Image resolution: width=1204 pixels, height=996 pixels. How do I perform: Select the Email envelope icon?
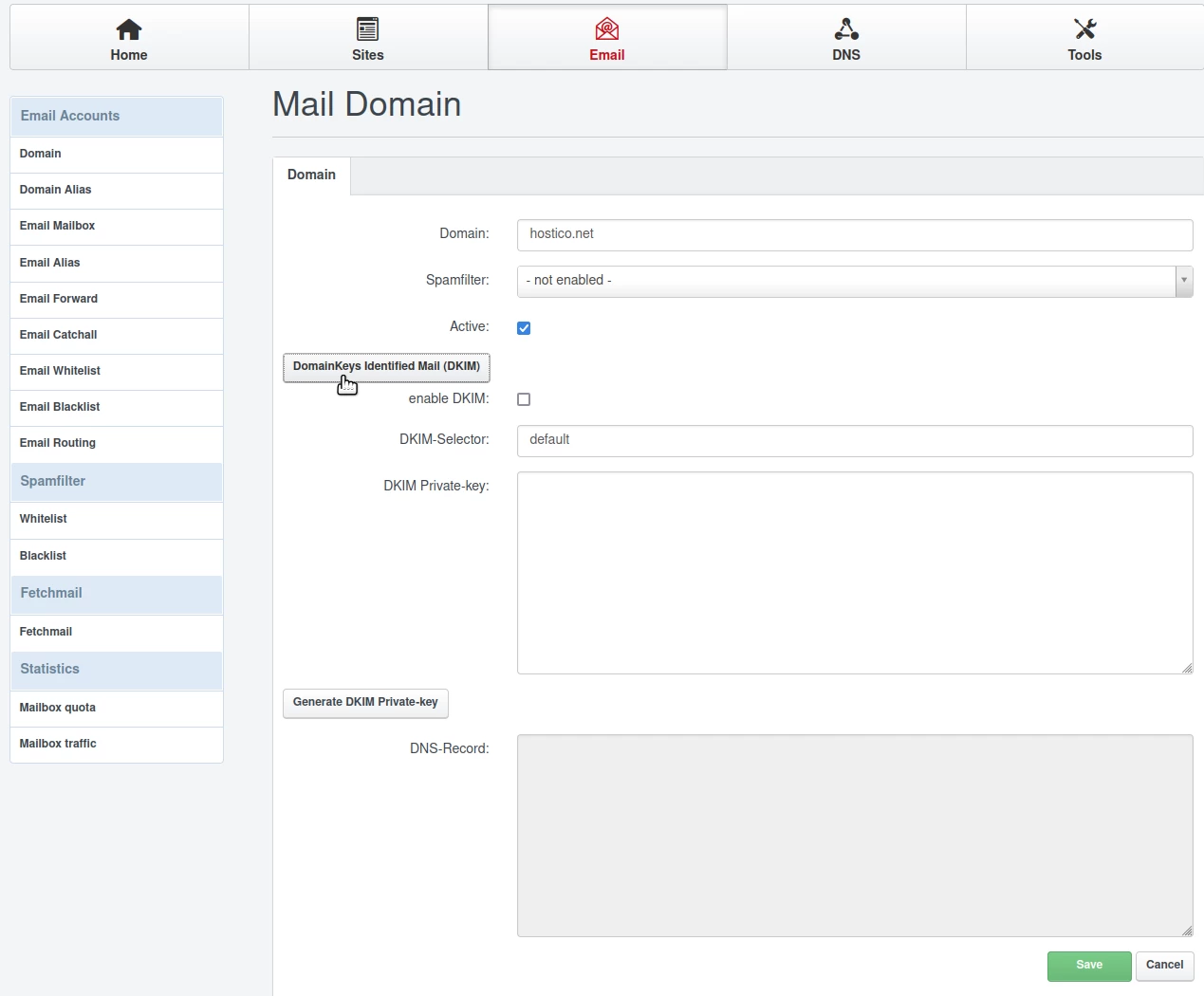[x=607, y=29]
